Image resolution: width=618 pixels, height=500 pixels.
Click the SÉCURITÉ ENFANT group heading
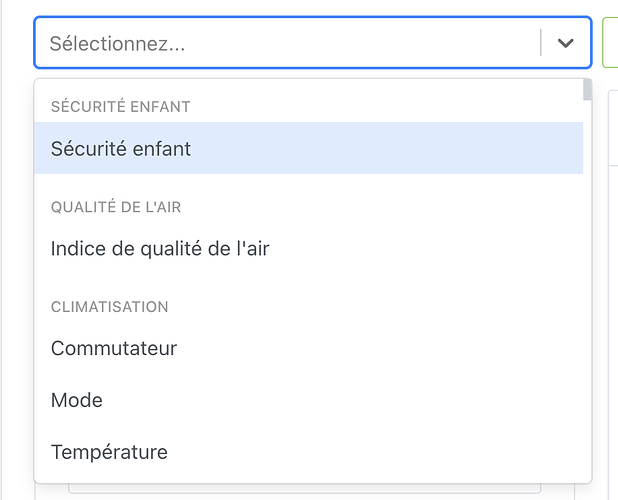(120, 106)
